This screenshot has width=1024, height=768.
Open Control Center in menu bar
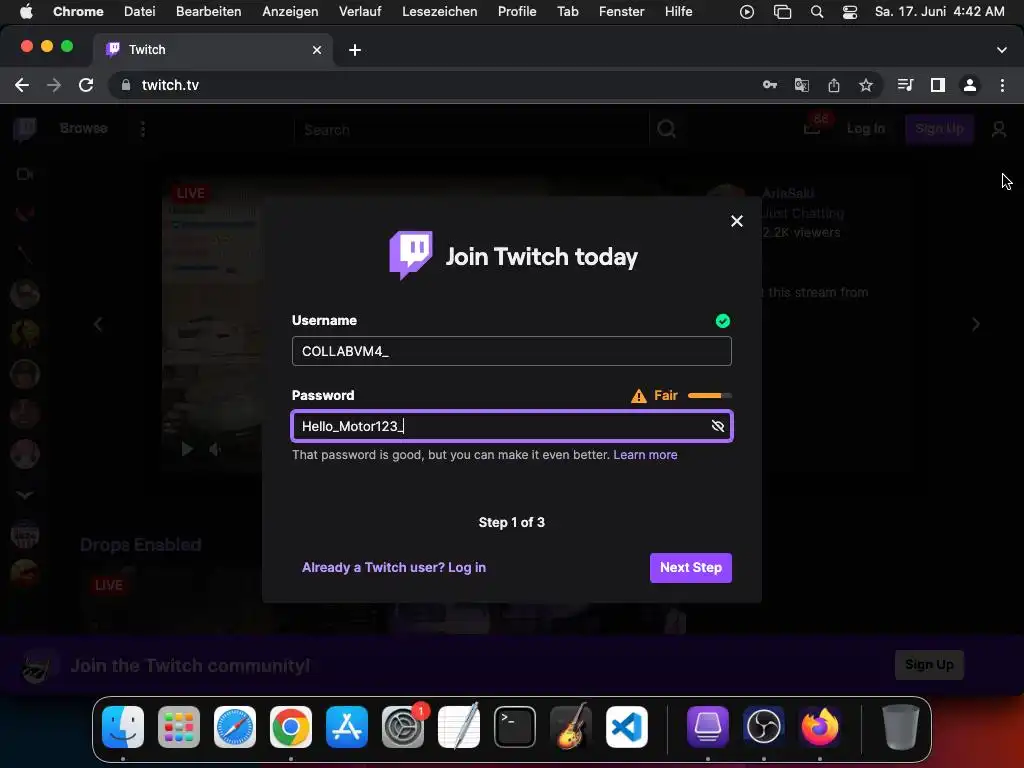850,12
